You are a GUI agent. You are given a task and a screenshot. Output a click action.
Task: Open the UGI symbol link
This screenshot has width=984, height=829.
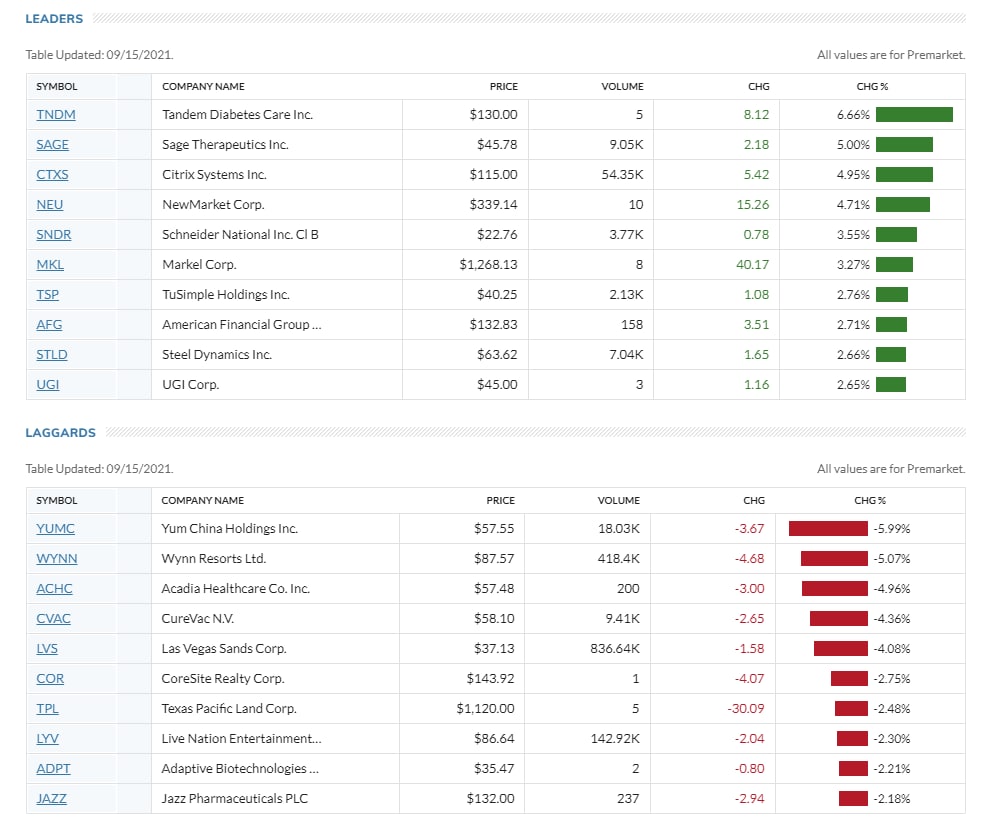[x=48, y=385]
